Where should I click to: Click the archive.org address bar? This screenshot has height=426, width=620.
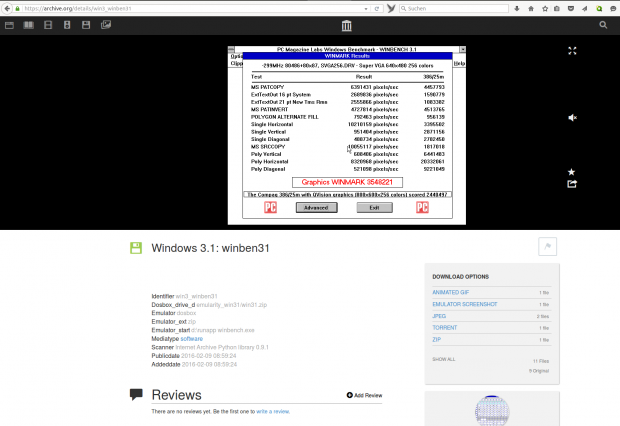point(190,8)
